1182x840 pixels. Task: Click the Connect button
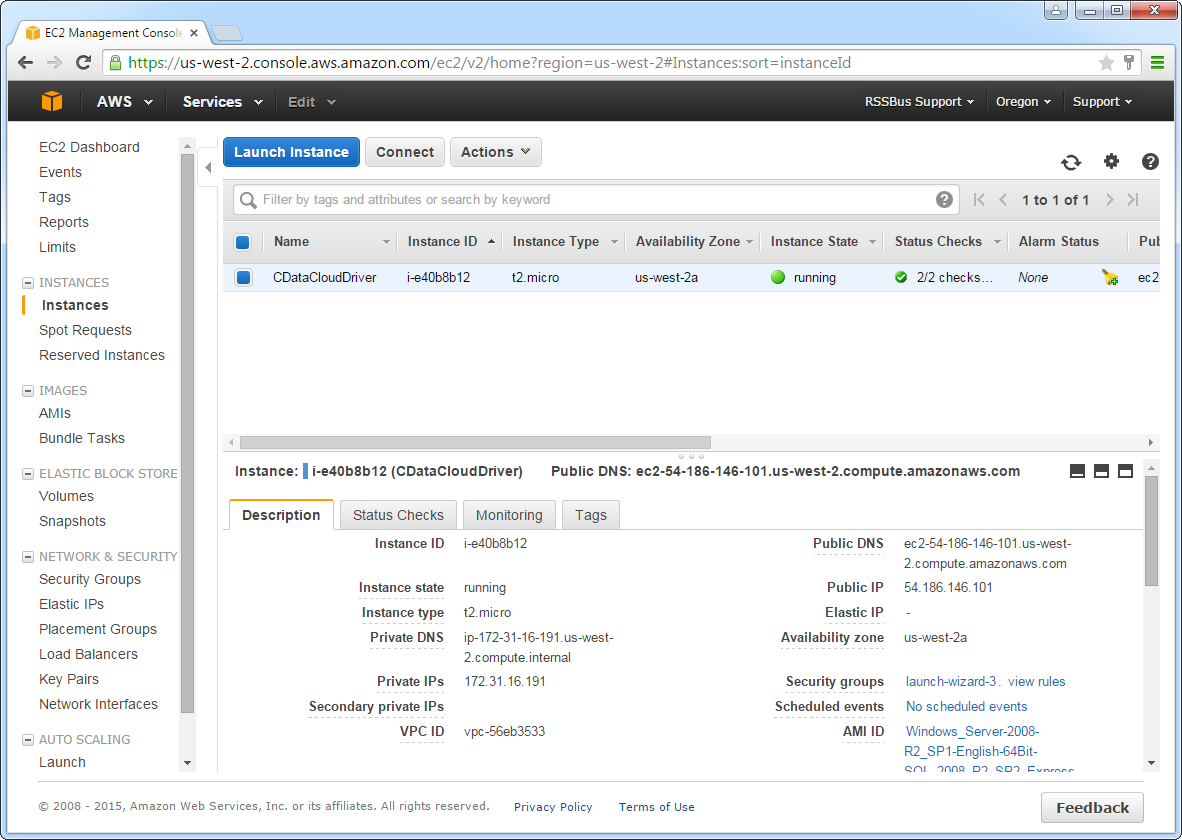(x=405, y=152)
